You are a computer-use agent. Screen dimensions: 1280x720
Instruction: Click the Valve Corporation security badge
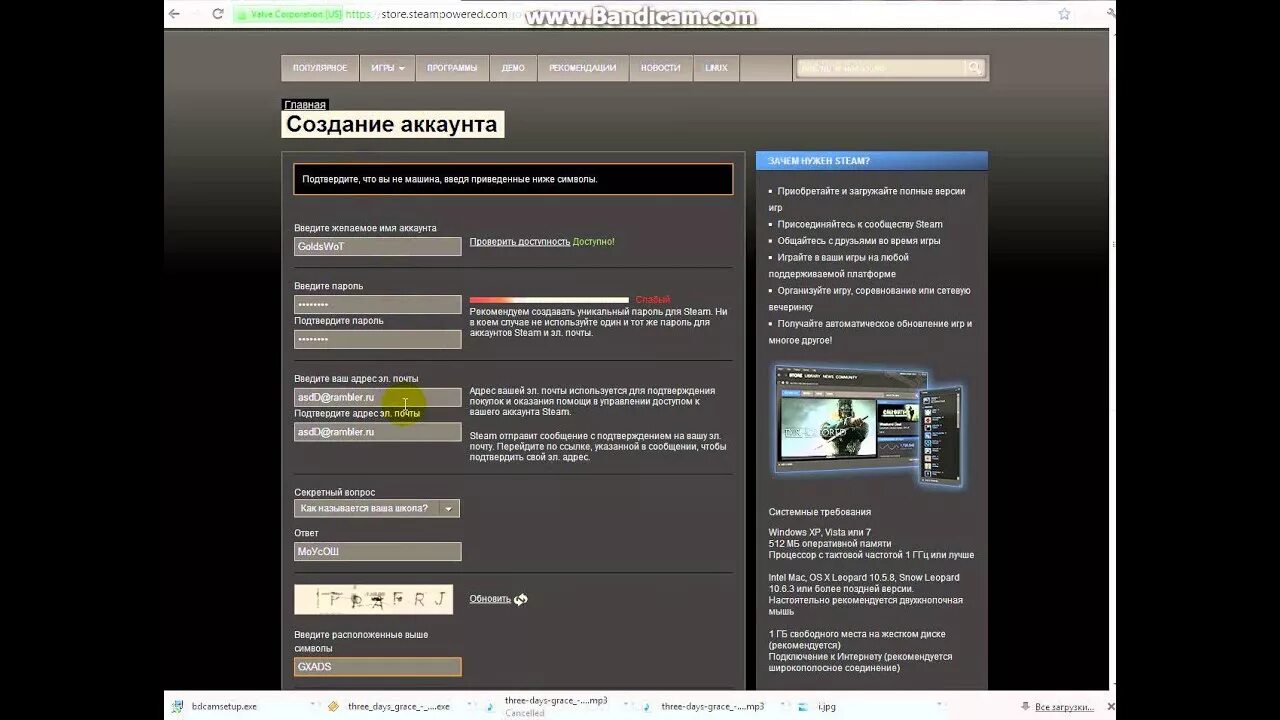[288, 14]
